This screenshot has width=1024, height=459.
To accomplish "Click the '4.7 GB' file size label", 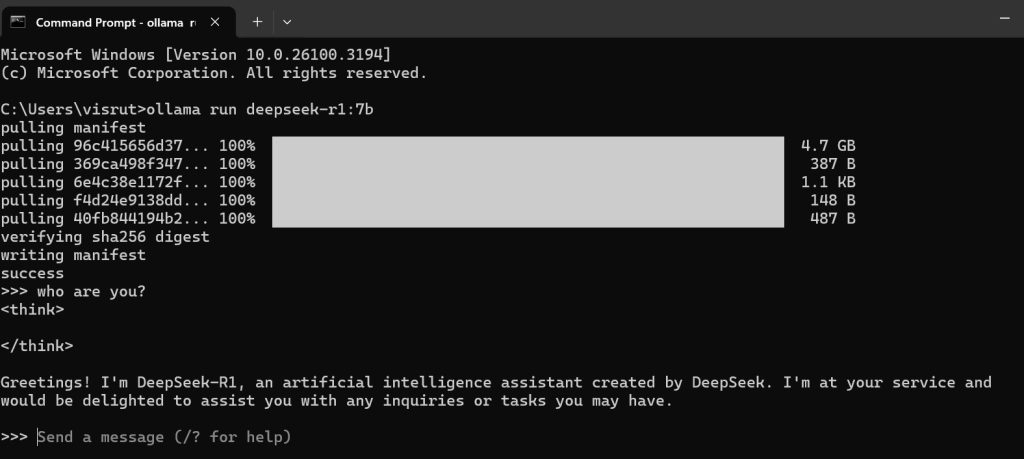I will [827, 146].
